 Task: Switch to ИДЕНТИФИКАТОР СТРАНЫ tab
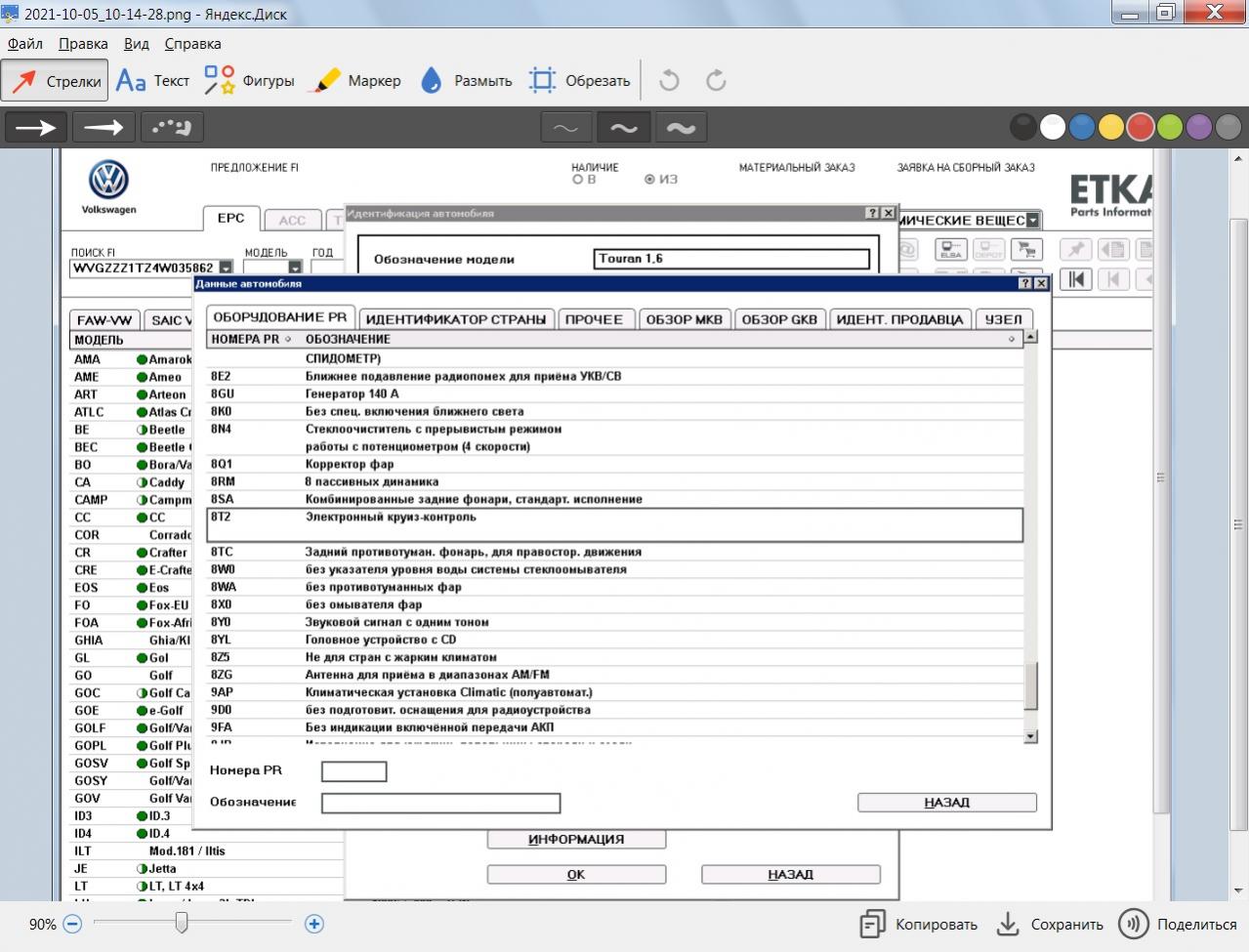click(456, 319)
